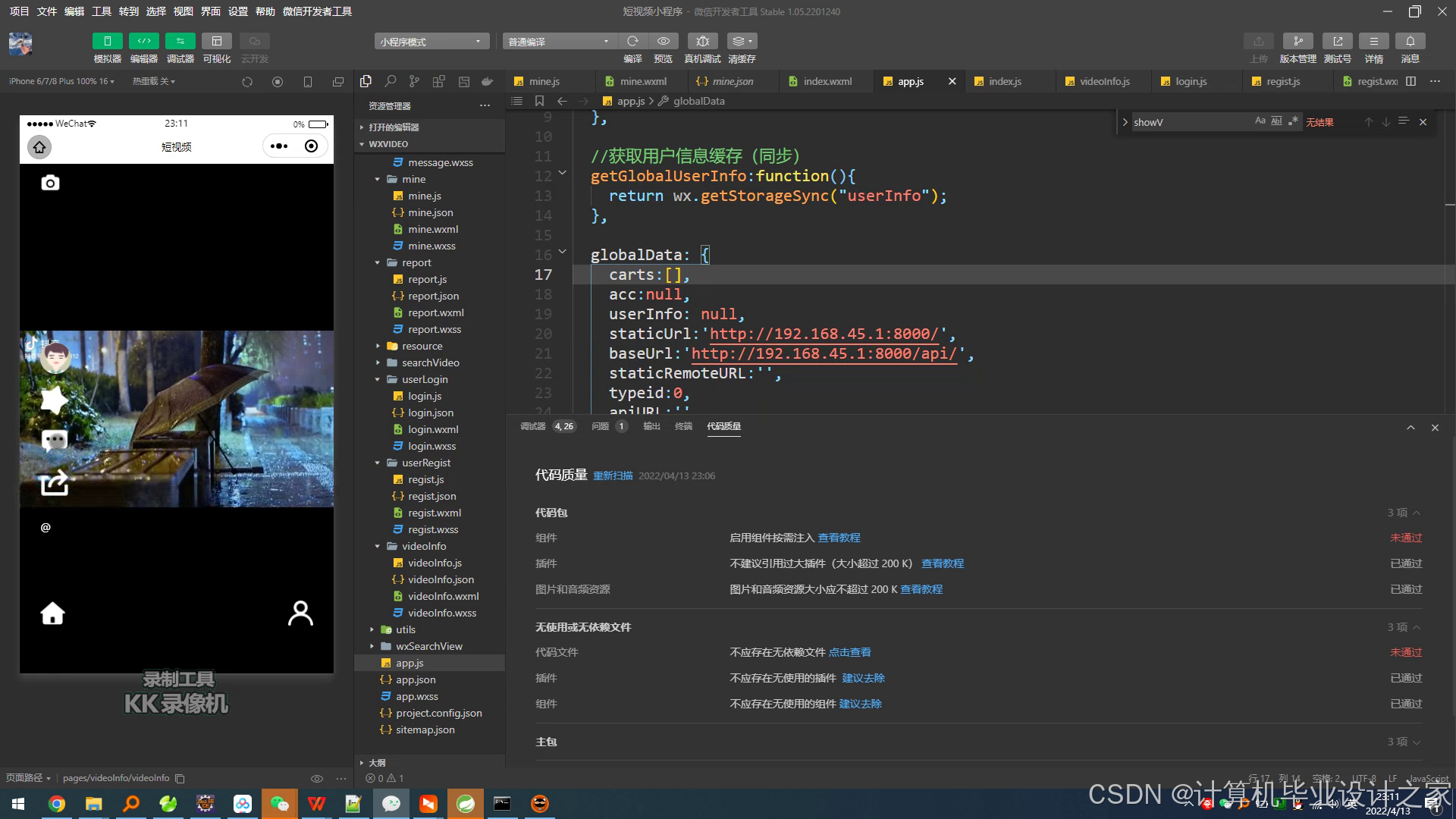Open the mini program mode dropdown

tap(431, 42)
